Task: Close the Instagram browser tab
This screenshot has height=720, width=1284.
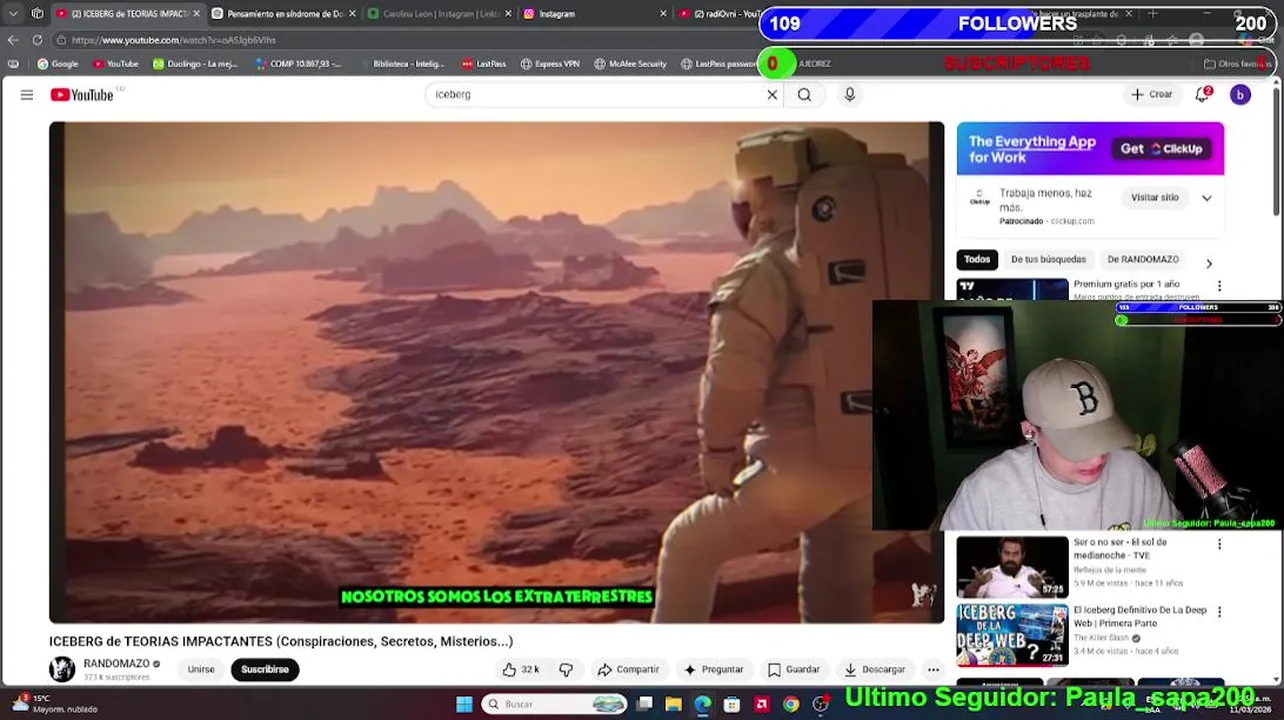Action: [663, 14]
